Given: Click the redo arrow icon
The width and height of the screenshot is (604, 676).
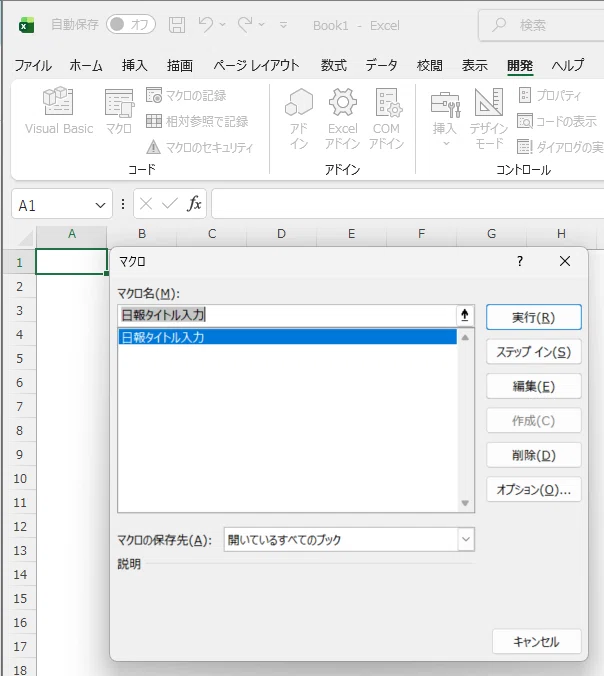Looking at the screenshot, I should tap(245, 25).
